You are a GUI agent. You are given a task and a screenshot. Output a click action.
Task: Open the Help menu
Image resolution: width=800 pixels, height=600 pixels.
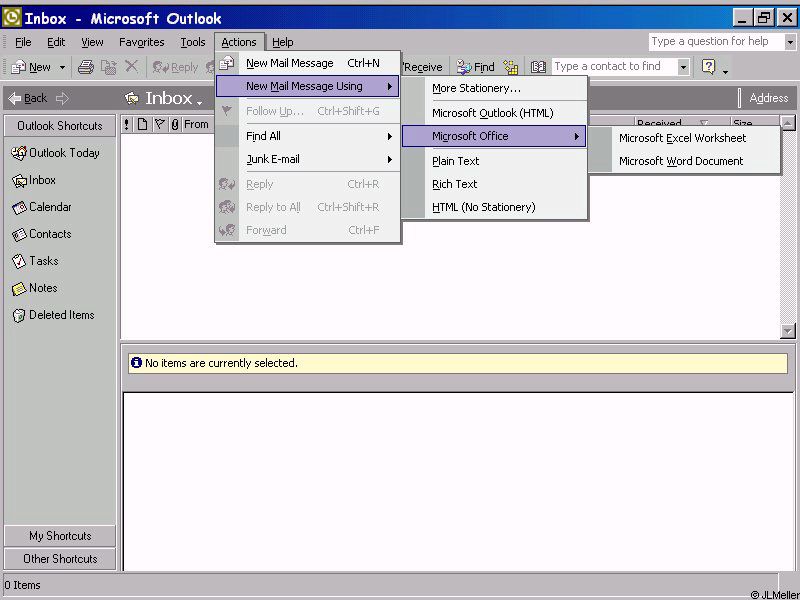(x=282, y=42)
